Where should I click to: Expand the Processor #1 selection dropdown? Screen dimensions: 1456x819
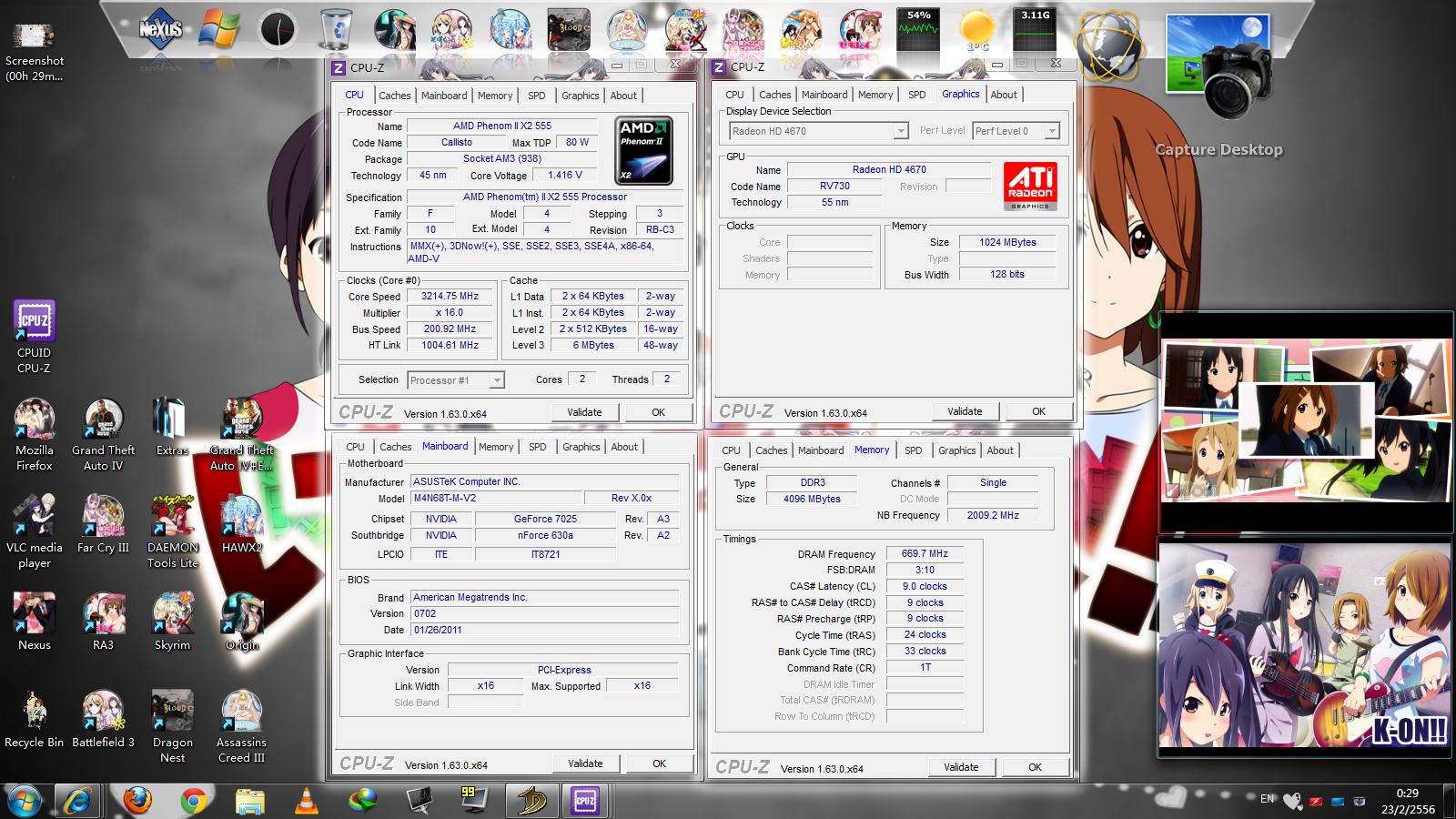point(497,380)
